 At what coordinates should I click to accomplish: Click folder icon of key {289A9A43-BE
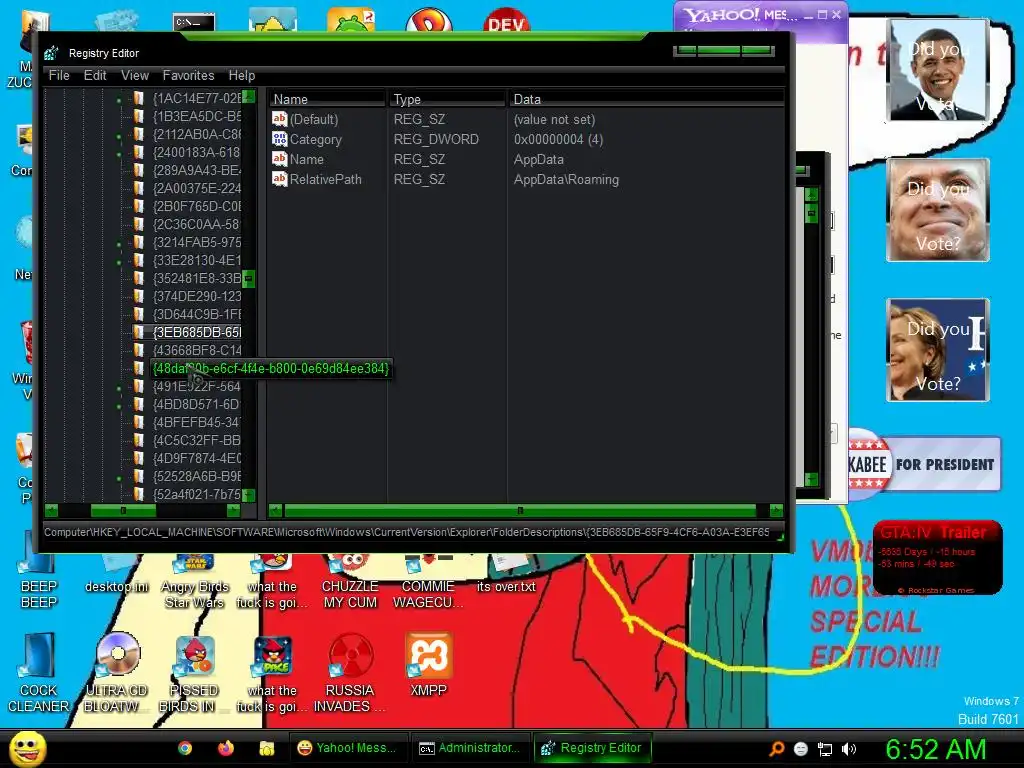[138, 170]
